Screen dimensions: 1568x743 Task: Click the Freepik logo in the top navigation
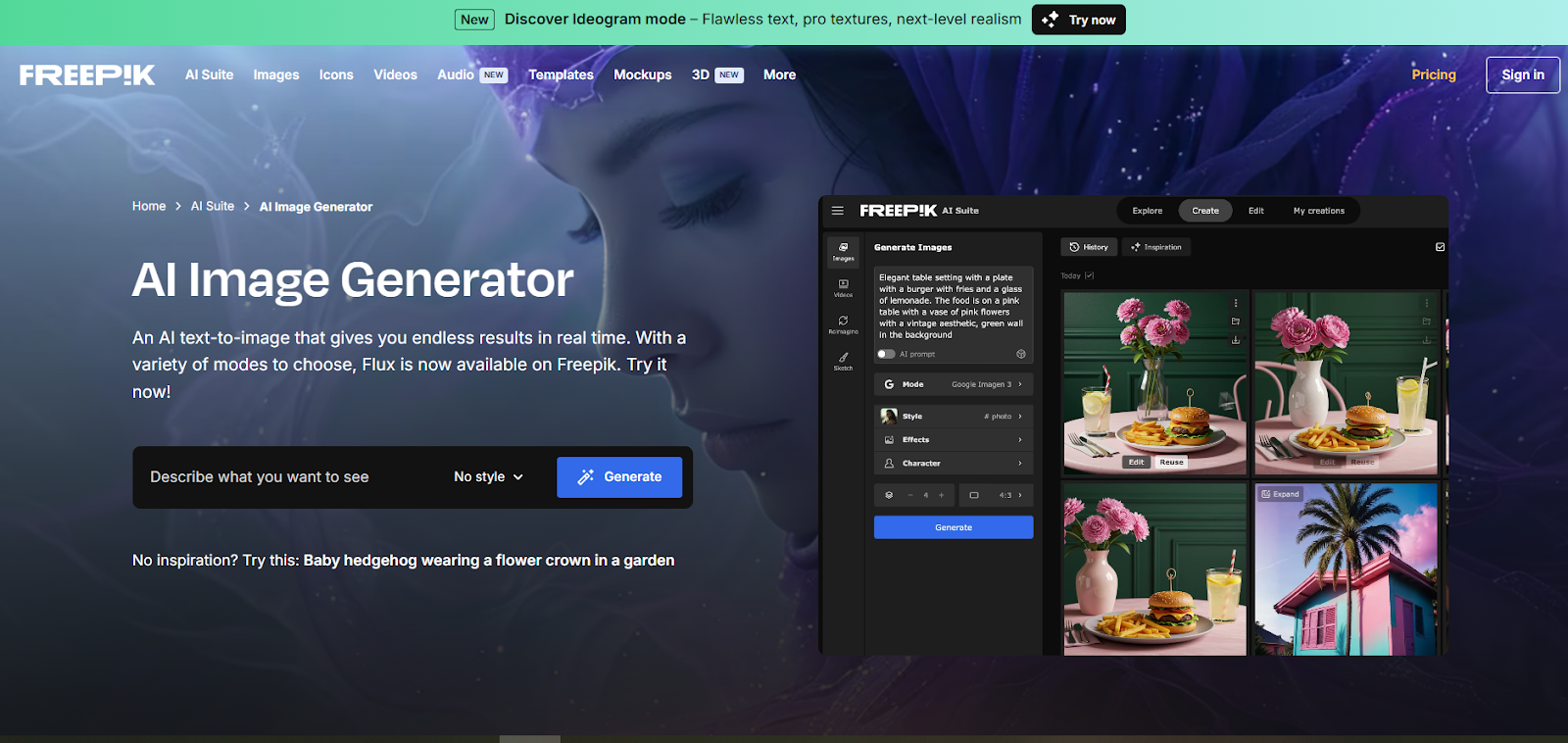click(x=87, y=75)
